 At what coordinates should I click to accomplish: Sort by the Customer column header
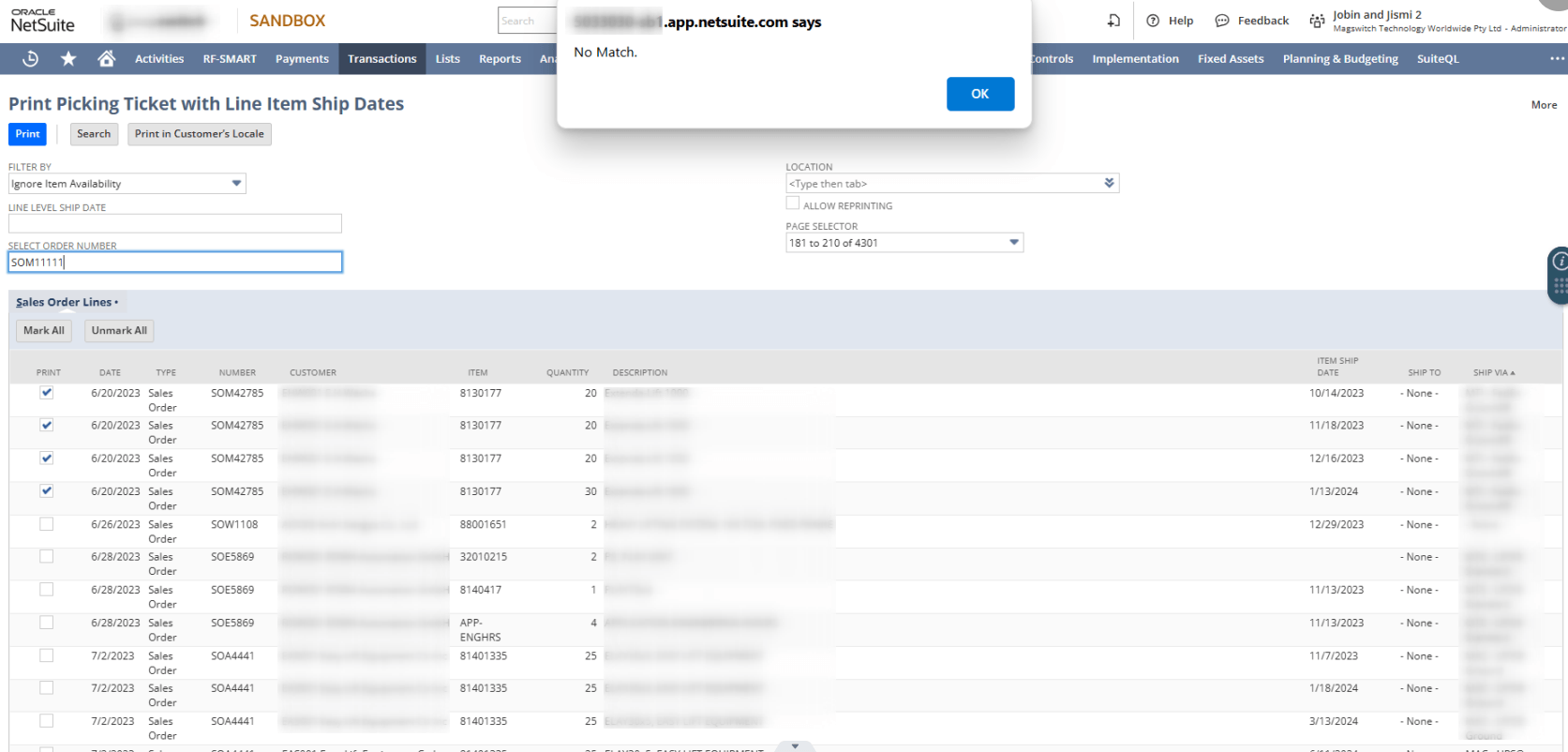(313, 373)
